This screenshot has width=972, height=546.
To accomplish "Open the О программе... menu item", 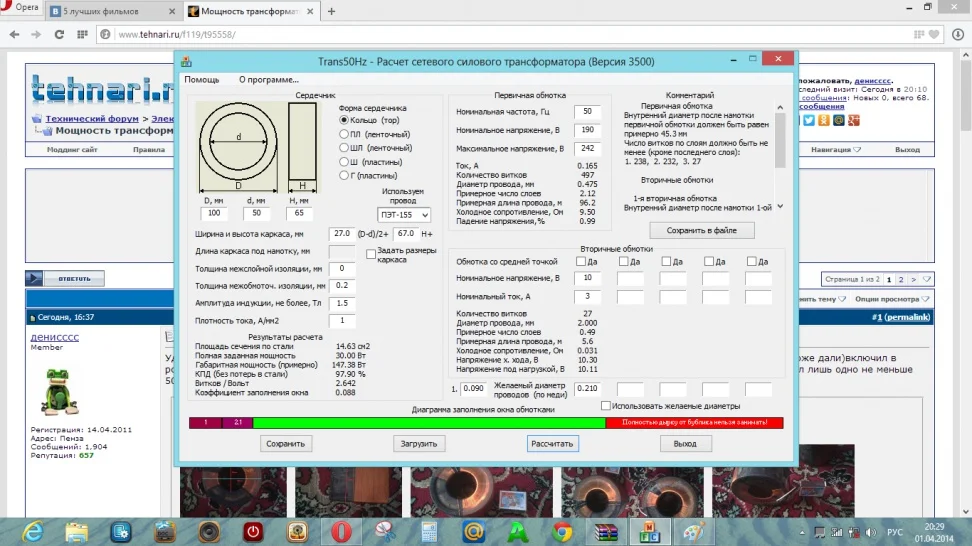I will [x=268, y=80].
